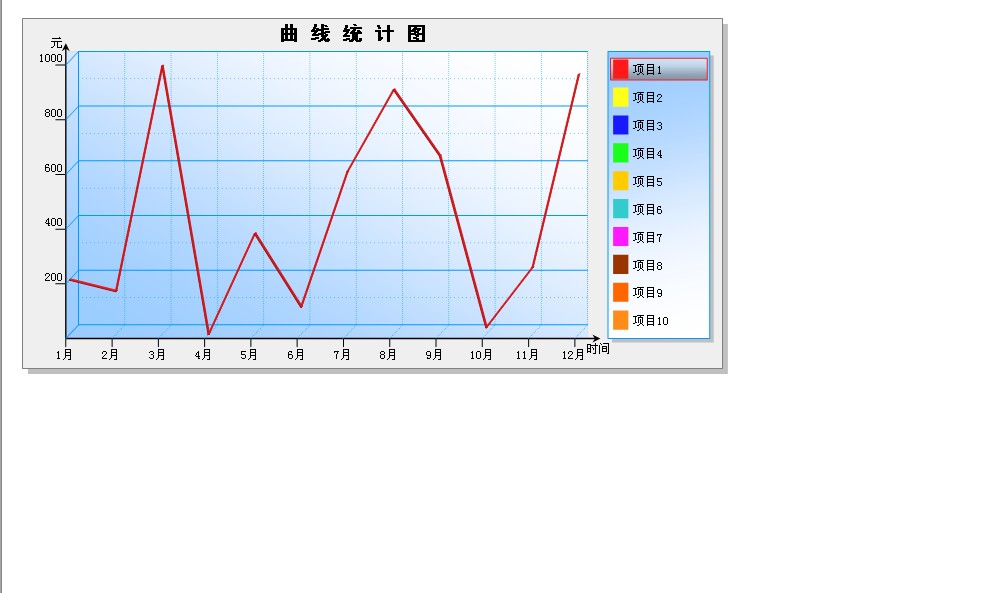Click the brown swatch for 项目8

click(x=621, y=265)
